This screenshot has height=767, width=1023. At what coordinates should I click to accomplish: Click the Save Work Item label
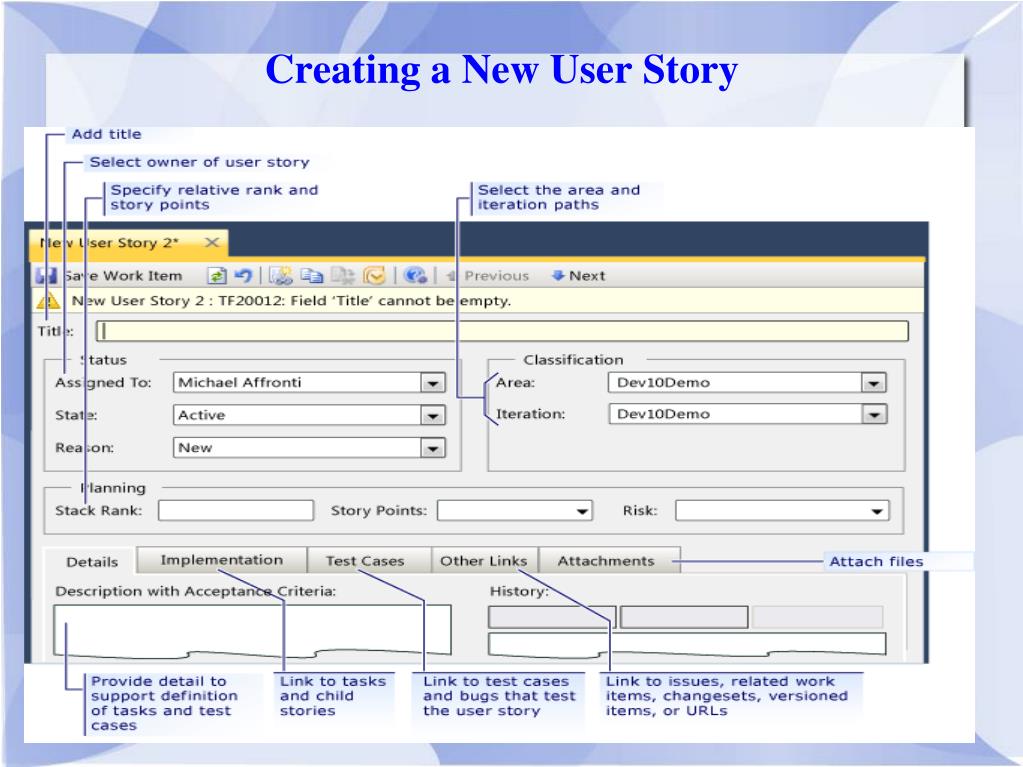pyautogui.click(x=123, y=276)
